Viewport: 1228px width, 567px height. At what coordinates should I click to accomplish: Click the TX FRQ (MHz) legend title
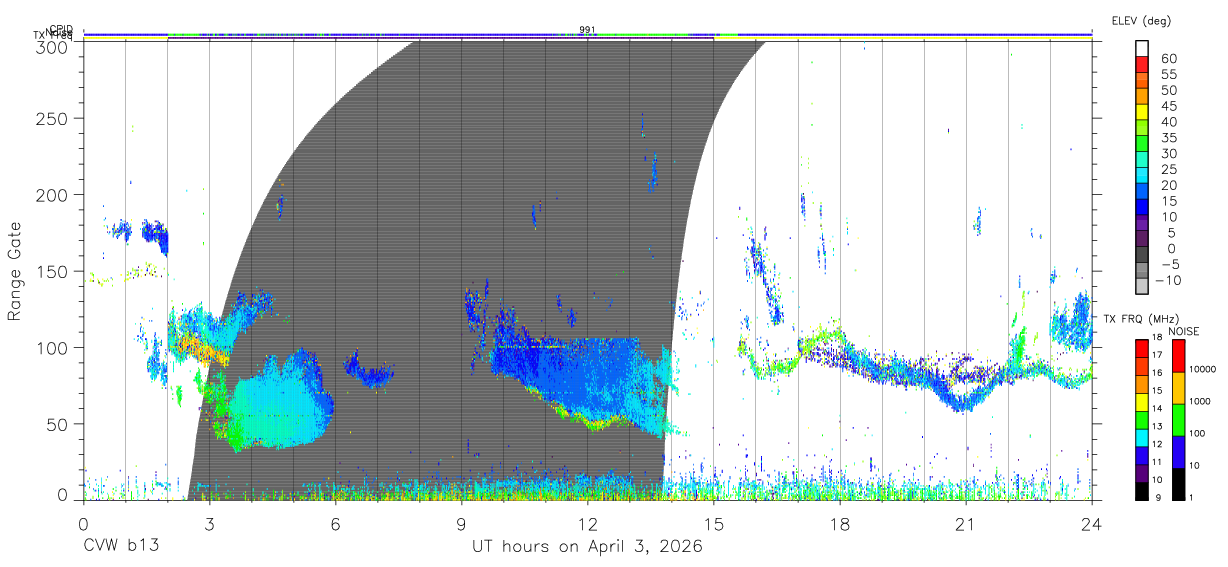pyautogui.click(x=1141, y=319)
